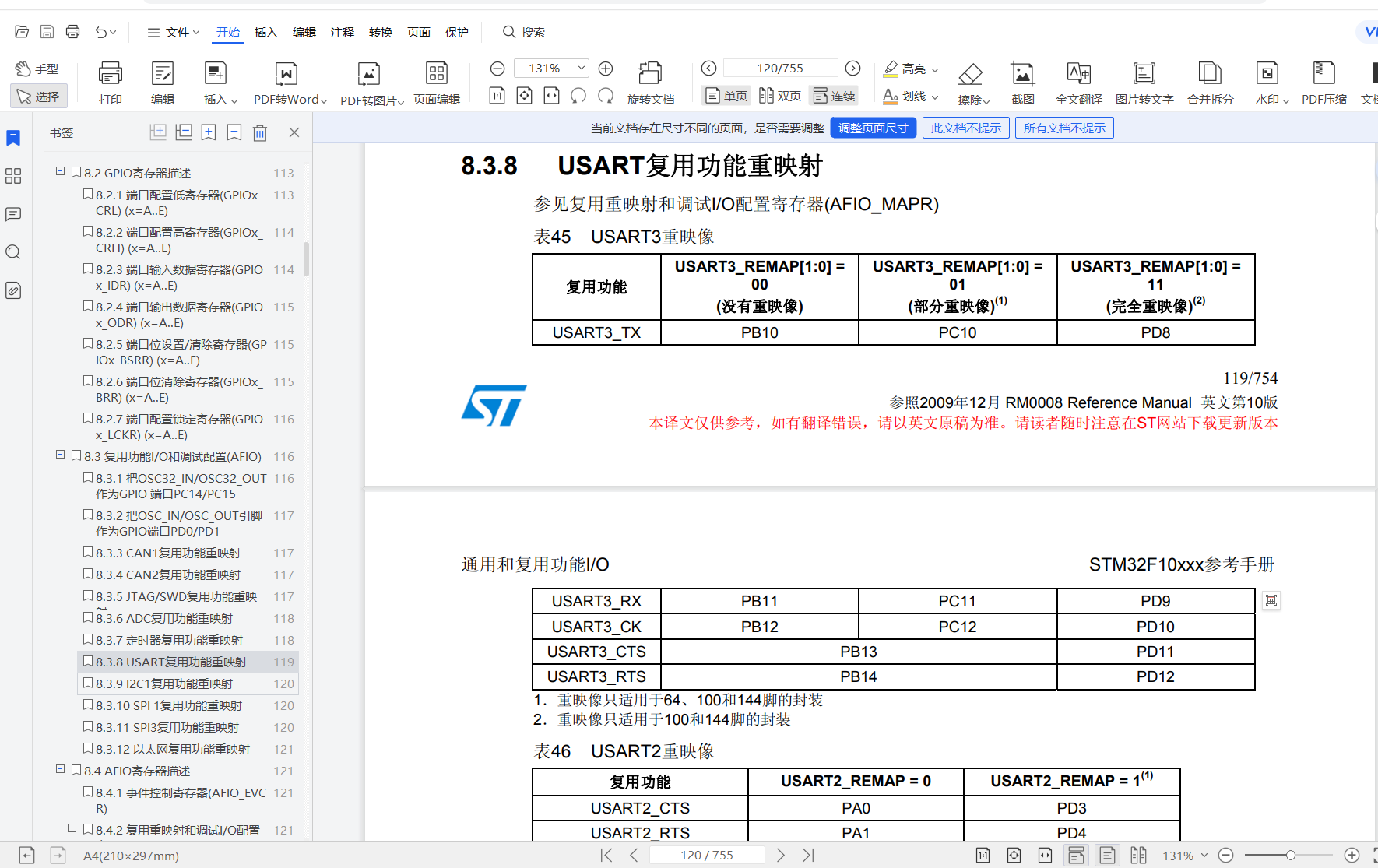
Task: Click the zoom in plus circle
Action: 606,69
